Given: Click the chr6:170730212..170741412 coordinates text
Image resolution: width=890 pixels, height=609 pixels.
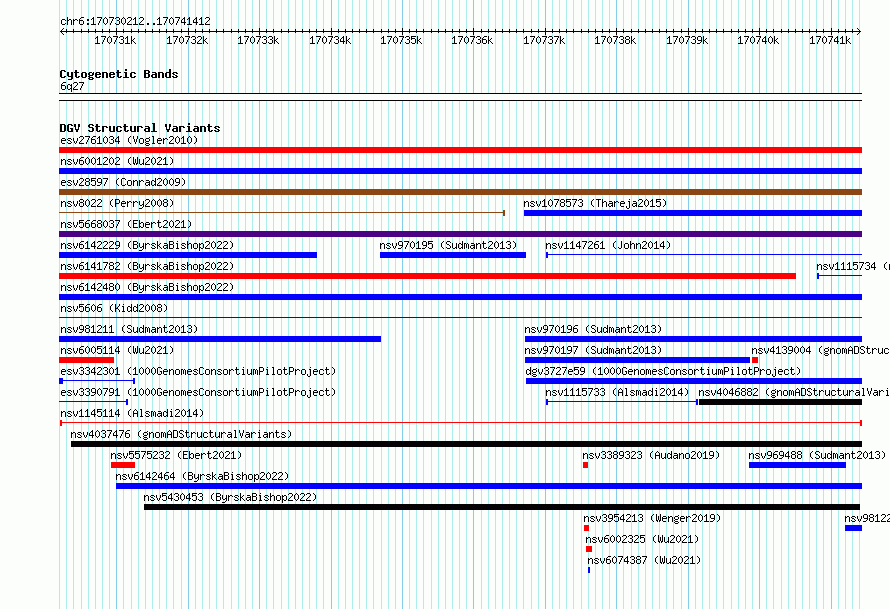Looking at the screenshot, I should pos(135,21).
